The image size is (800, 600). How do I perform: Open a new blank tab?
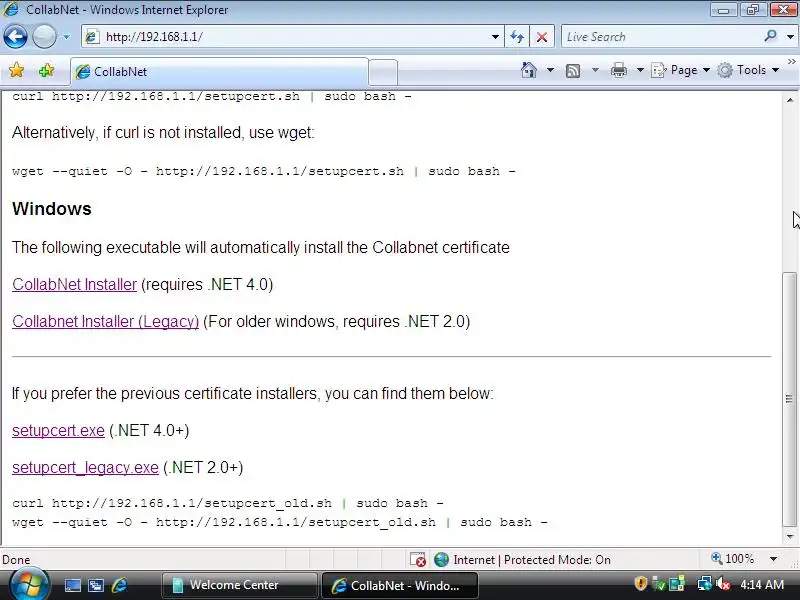(383, 71)
